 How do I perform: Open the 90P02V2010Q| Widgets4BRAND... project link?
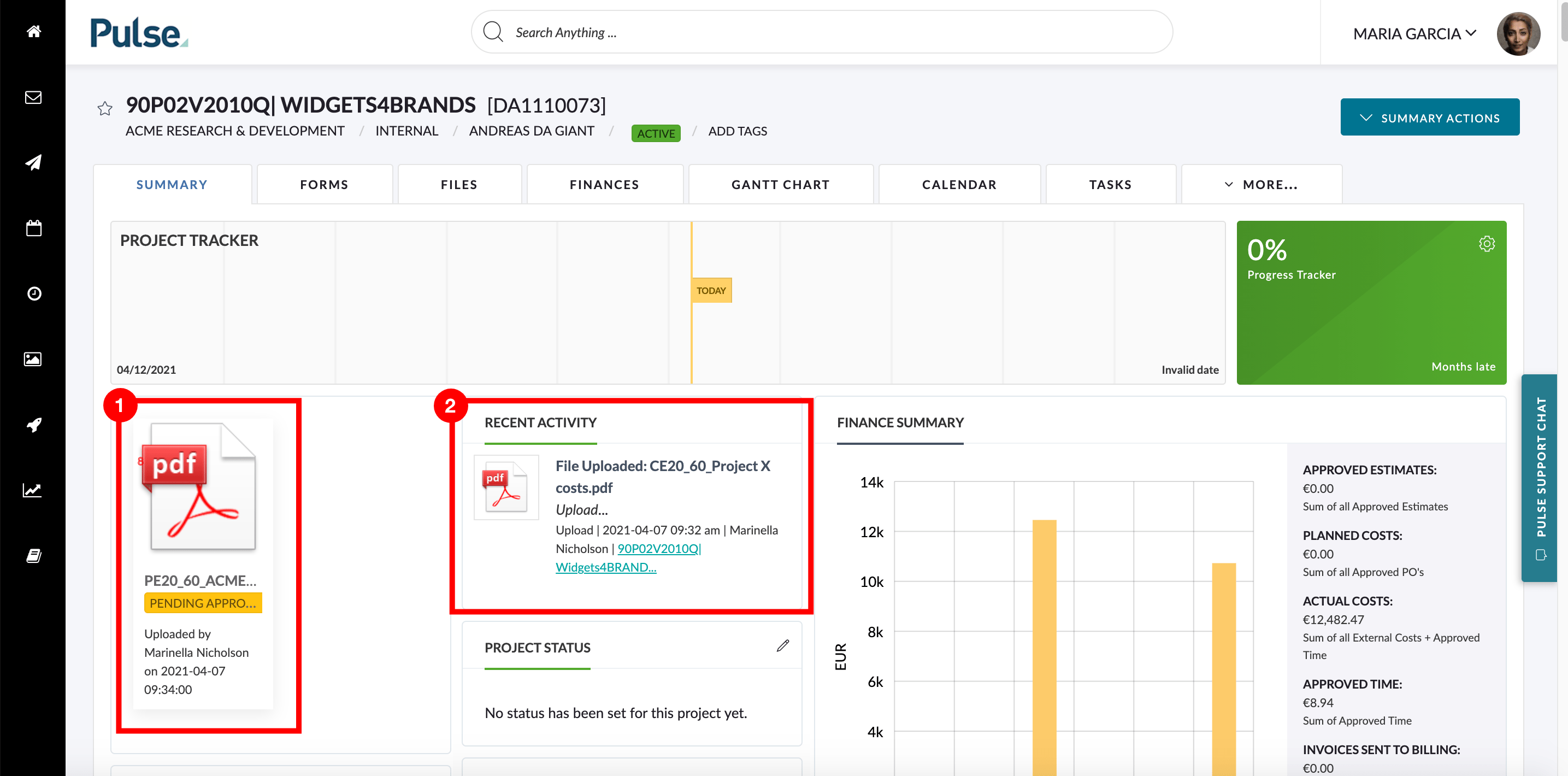pos(628,557)
